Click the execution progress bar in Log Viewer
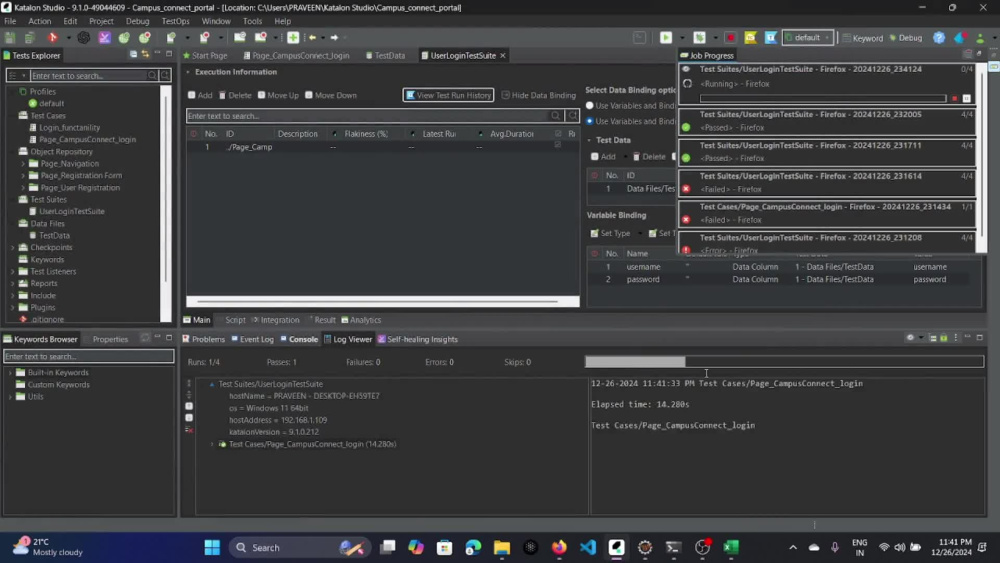This screenshot has width=1000, height=563. tap(784, 362)
